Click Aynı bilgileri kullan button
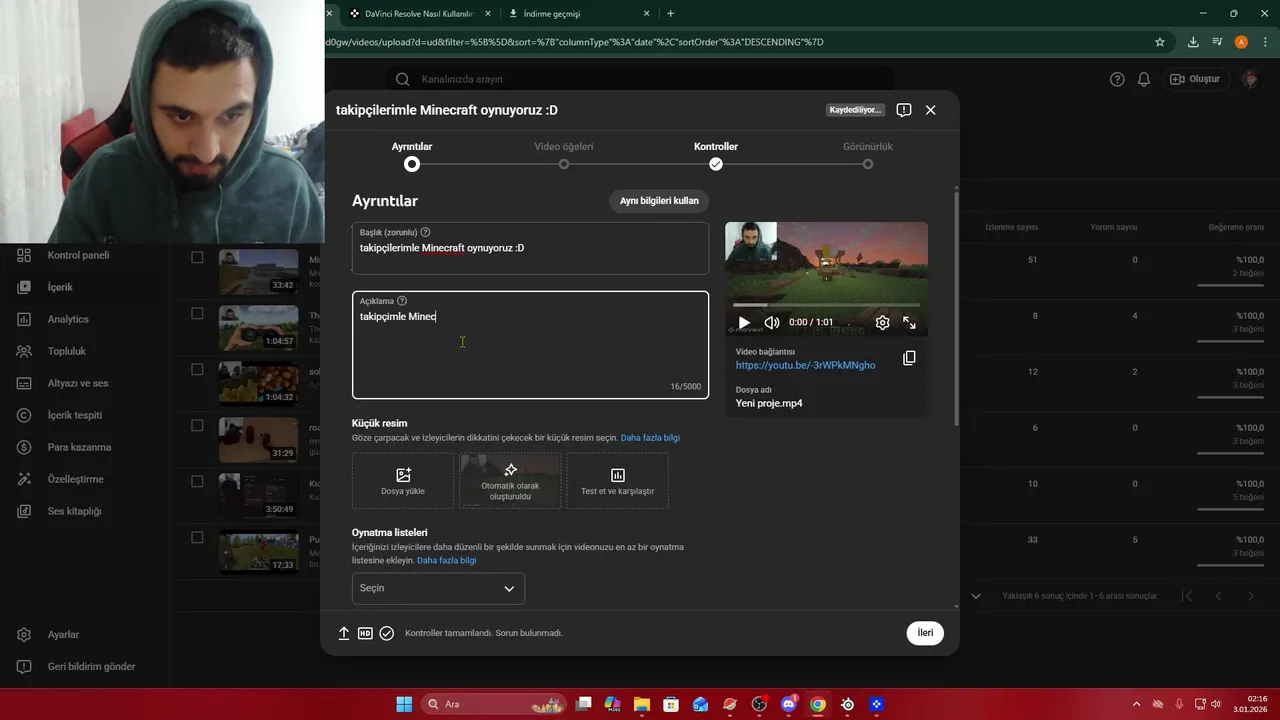 [x=659, y=201]
